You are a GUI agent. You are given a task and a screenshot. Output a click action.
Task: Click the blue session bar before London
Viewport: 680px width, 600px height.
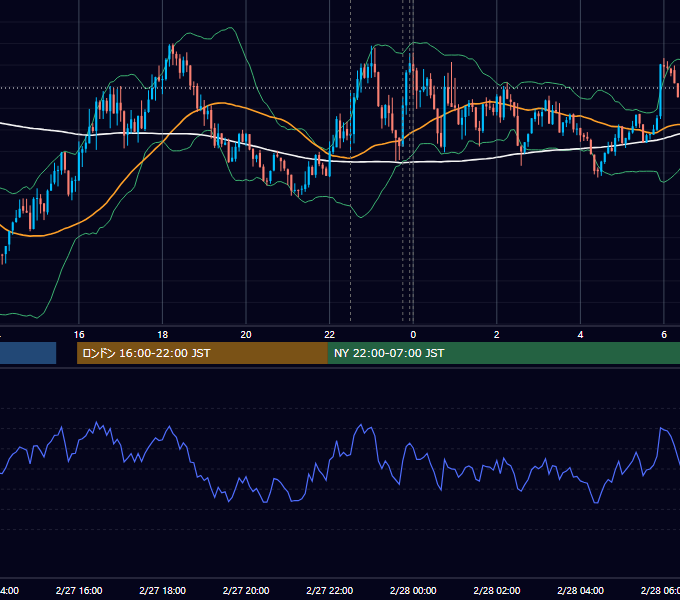pyautogui.click(x=28, y=353)
